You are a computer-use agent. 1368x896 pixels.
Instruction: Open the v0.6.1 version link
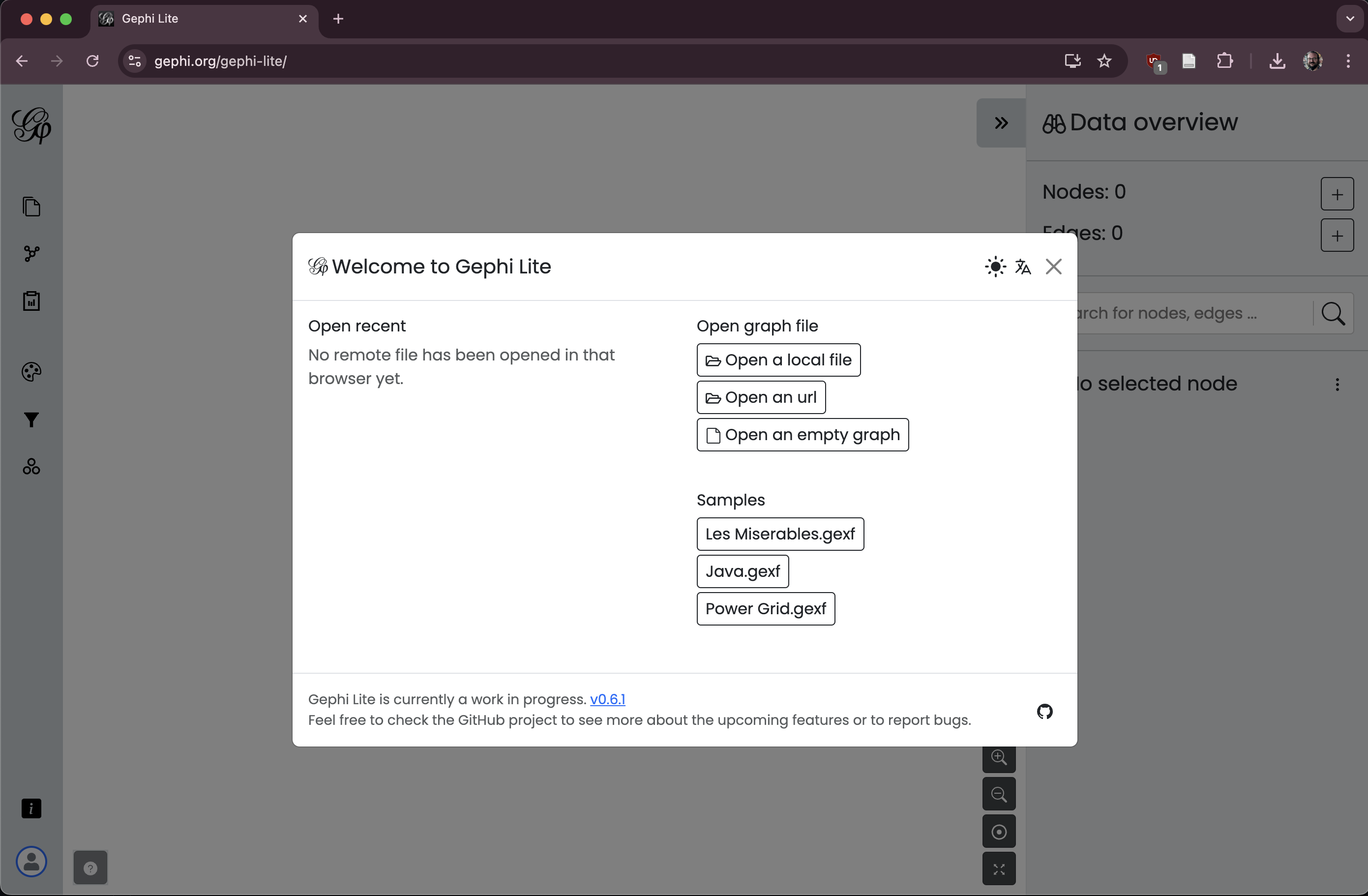tap(608, 699)
